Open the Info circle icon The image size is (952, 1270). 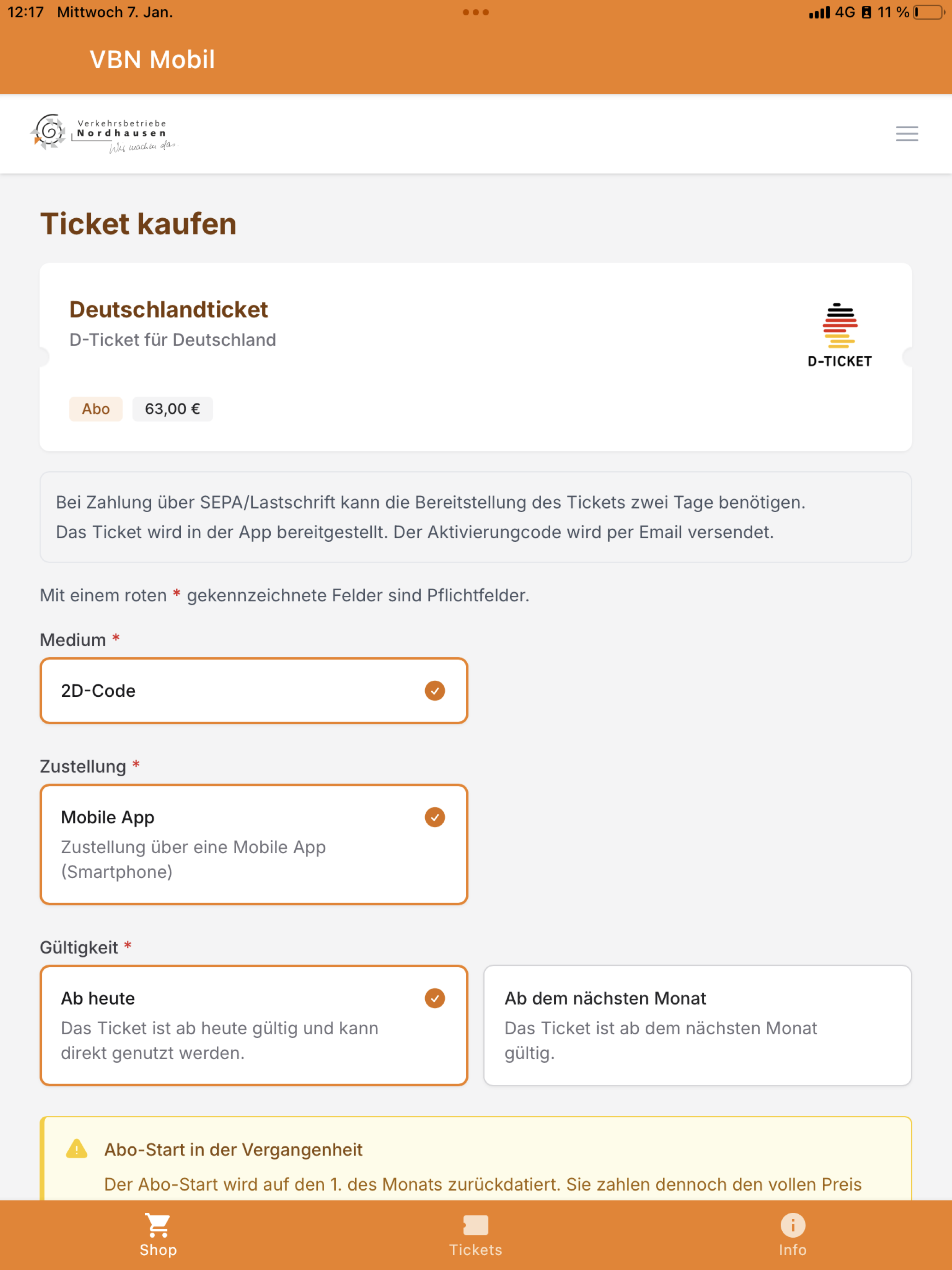click(792, 1225)
